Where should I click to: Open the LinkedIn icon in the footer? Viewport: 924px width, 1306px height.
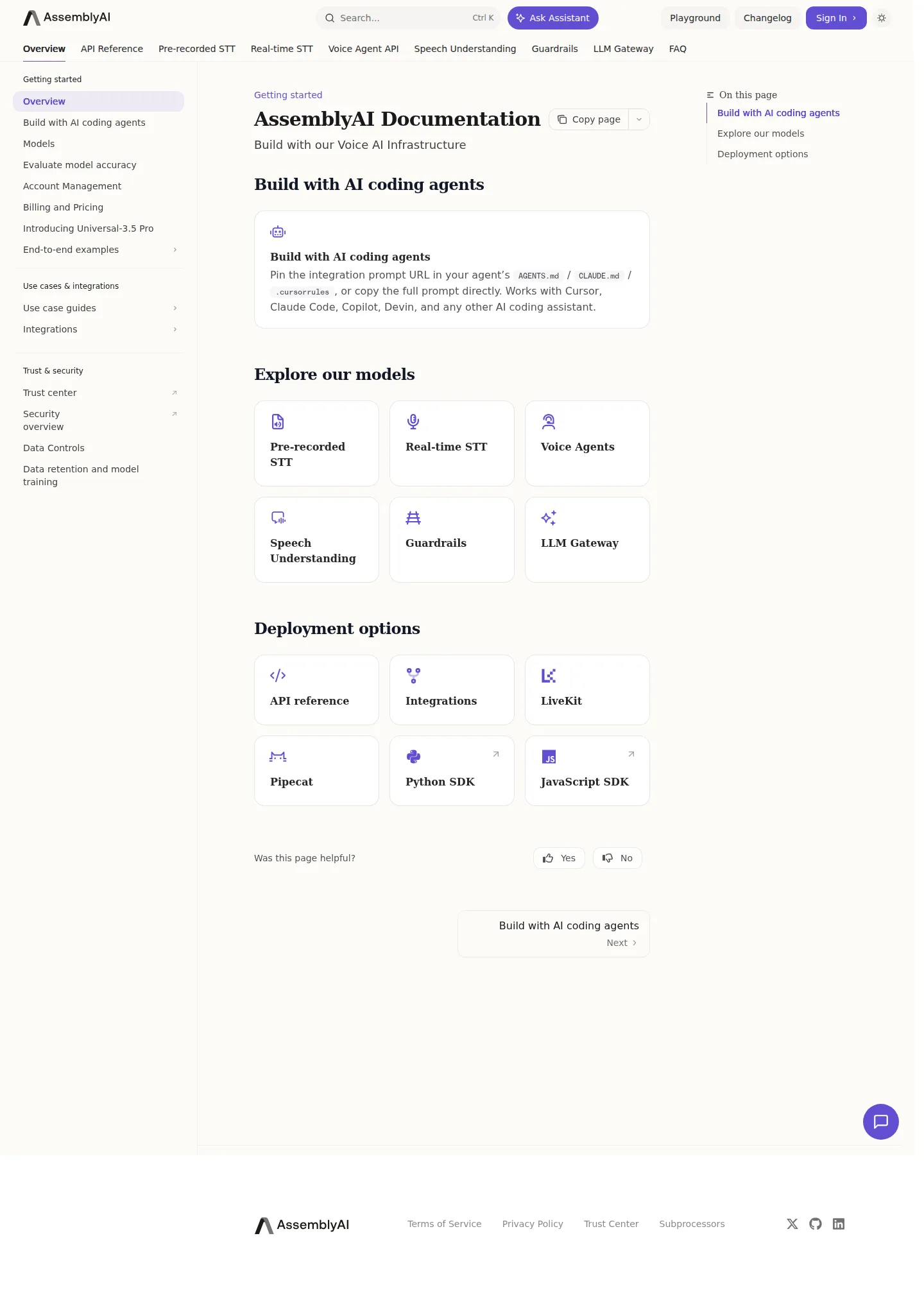[838, 1224]
